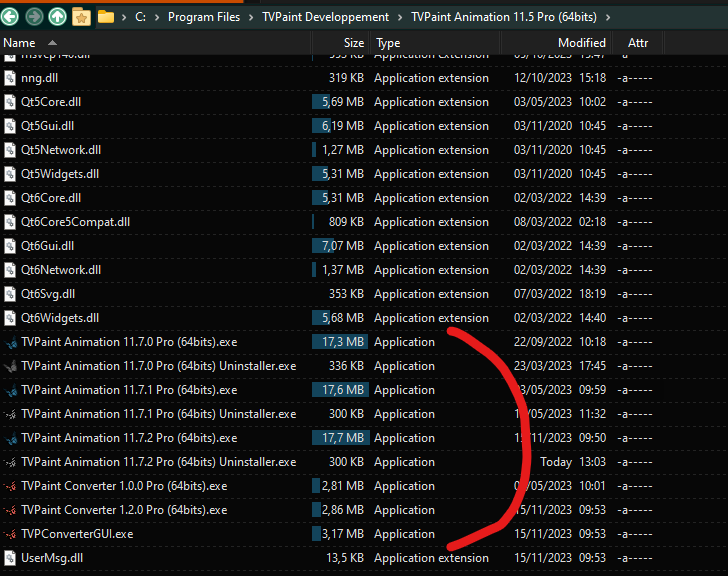Expand the chevron after C: in the path
The width and height of the screenshot is (728, 576).
coord(157,18)
